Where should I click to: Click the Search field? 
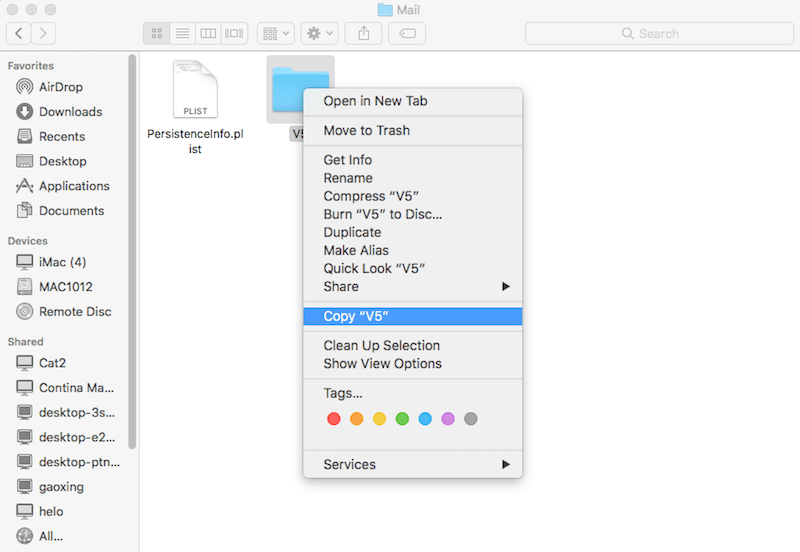658,33
